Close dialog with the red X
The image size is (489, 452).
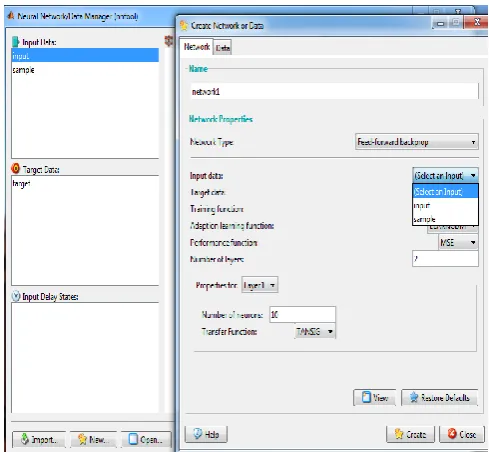[477, 23]
